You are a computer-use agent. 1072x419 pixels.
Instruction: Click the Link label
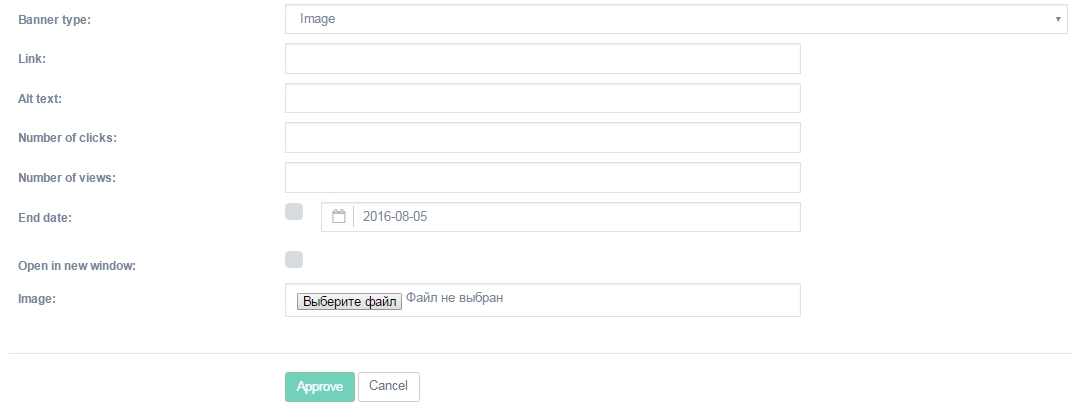(31, 59)
